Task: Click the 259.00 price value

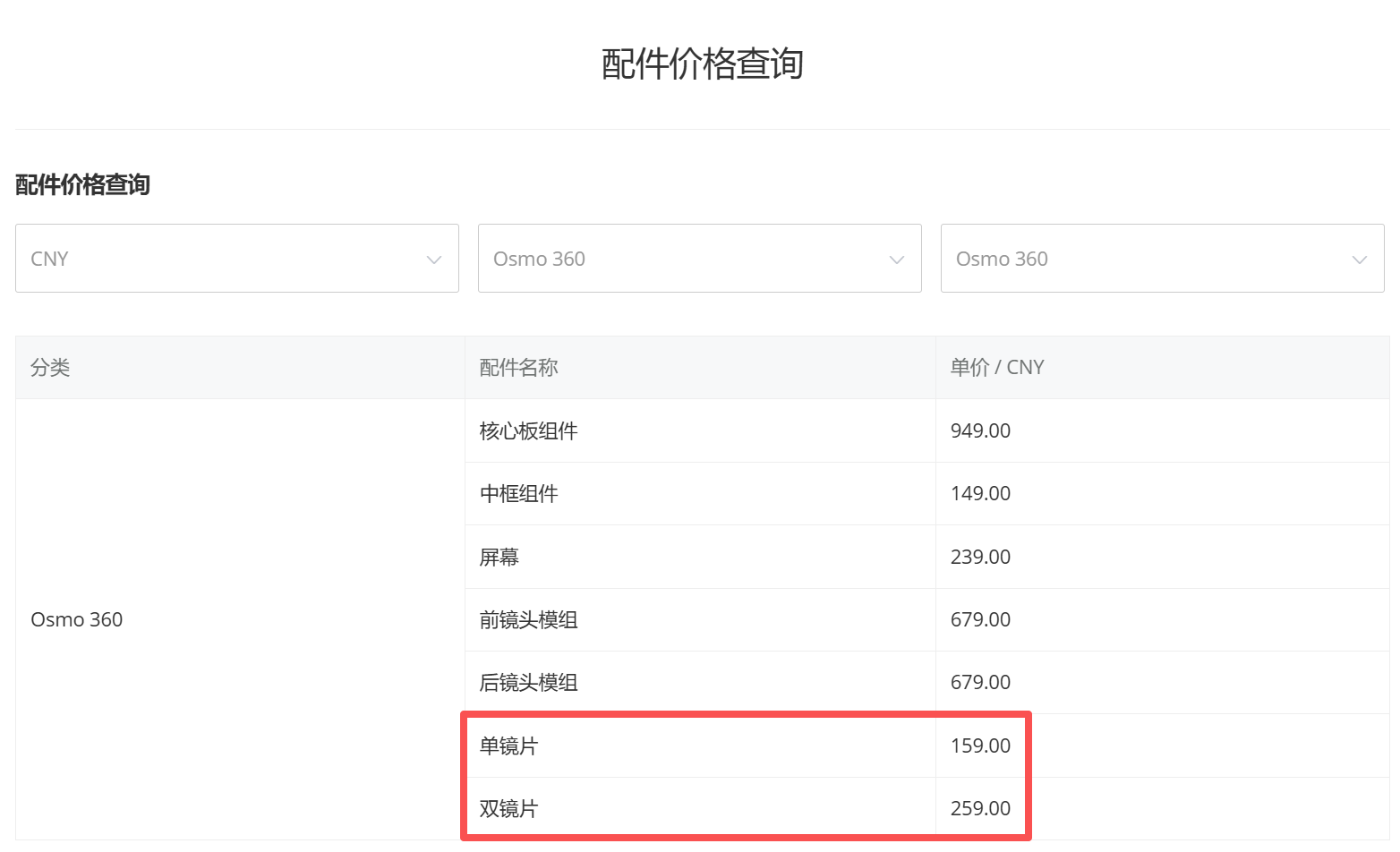Action: (x=980, y=808)
